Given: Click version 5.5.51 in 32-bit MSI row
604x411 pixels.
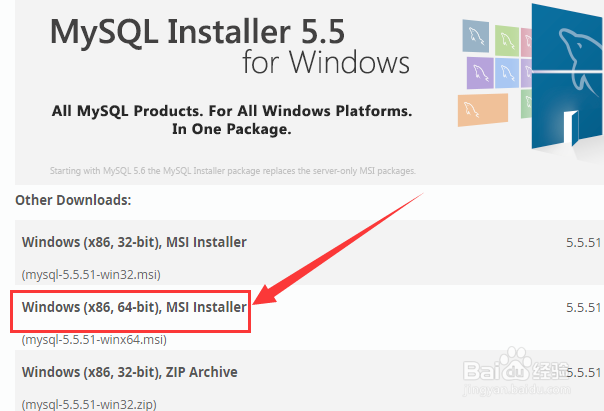Looking at the screenshot, I should 583,243.
